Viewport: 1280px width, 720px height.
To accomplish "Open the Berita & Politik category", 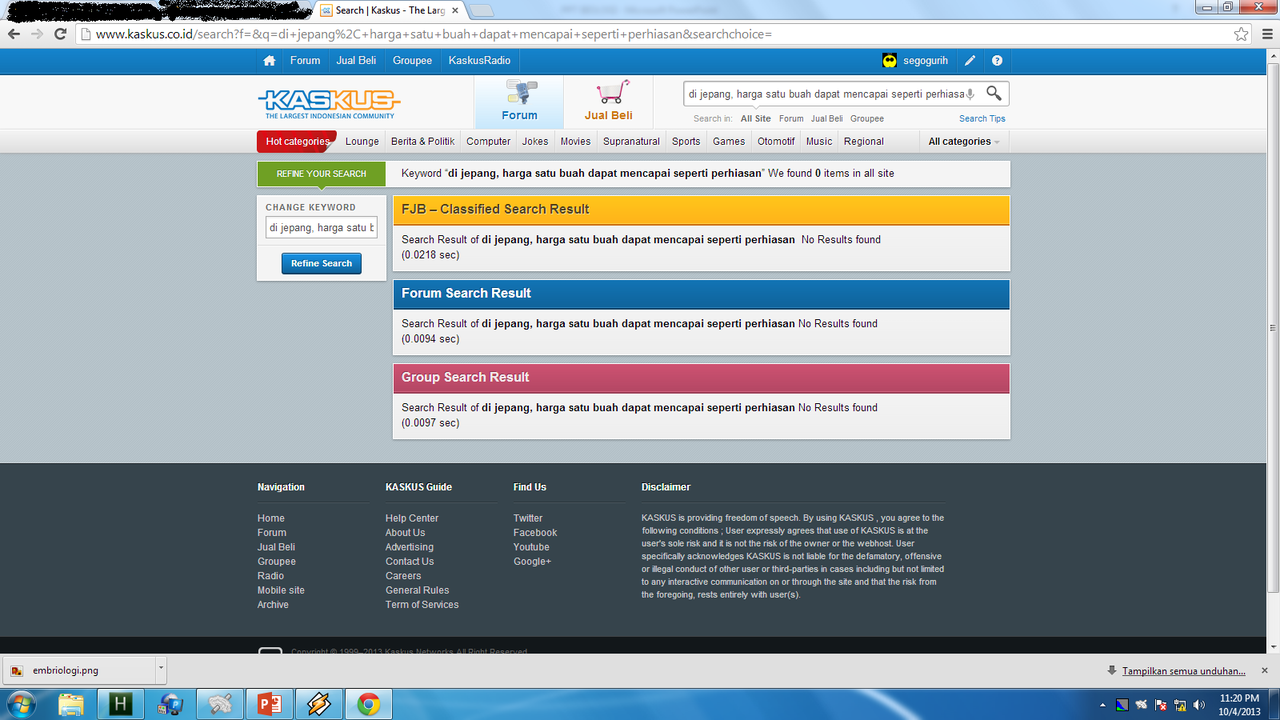I will 422,141.
